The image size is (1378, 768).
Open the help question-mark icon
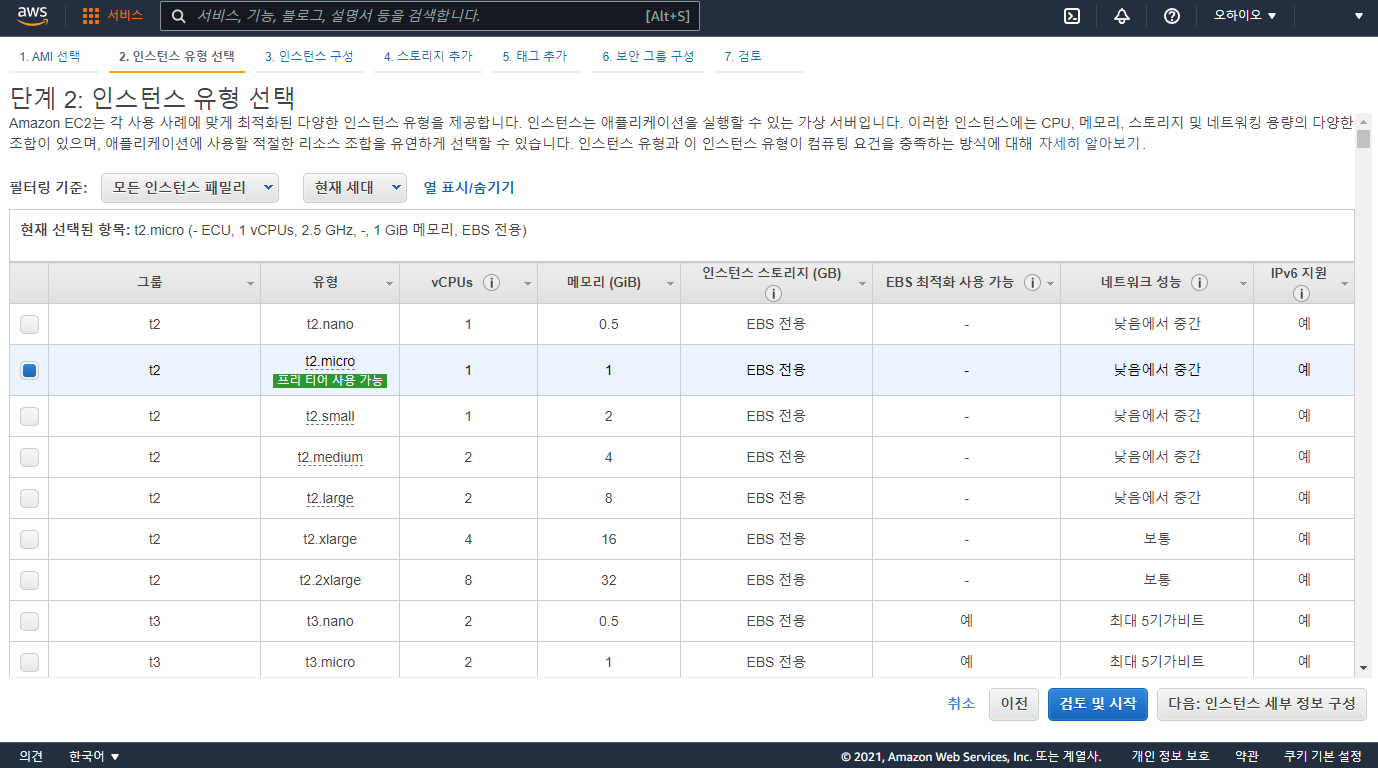pos(1172,16)
